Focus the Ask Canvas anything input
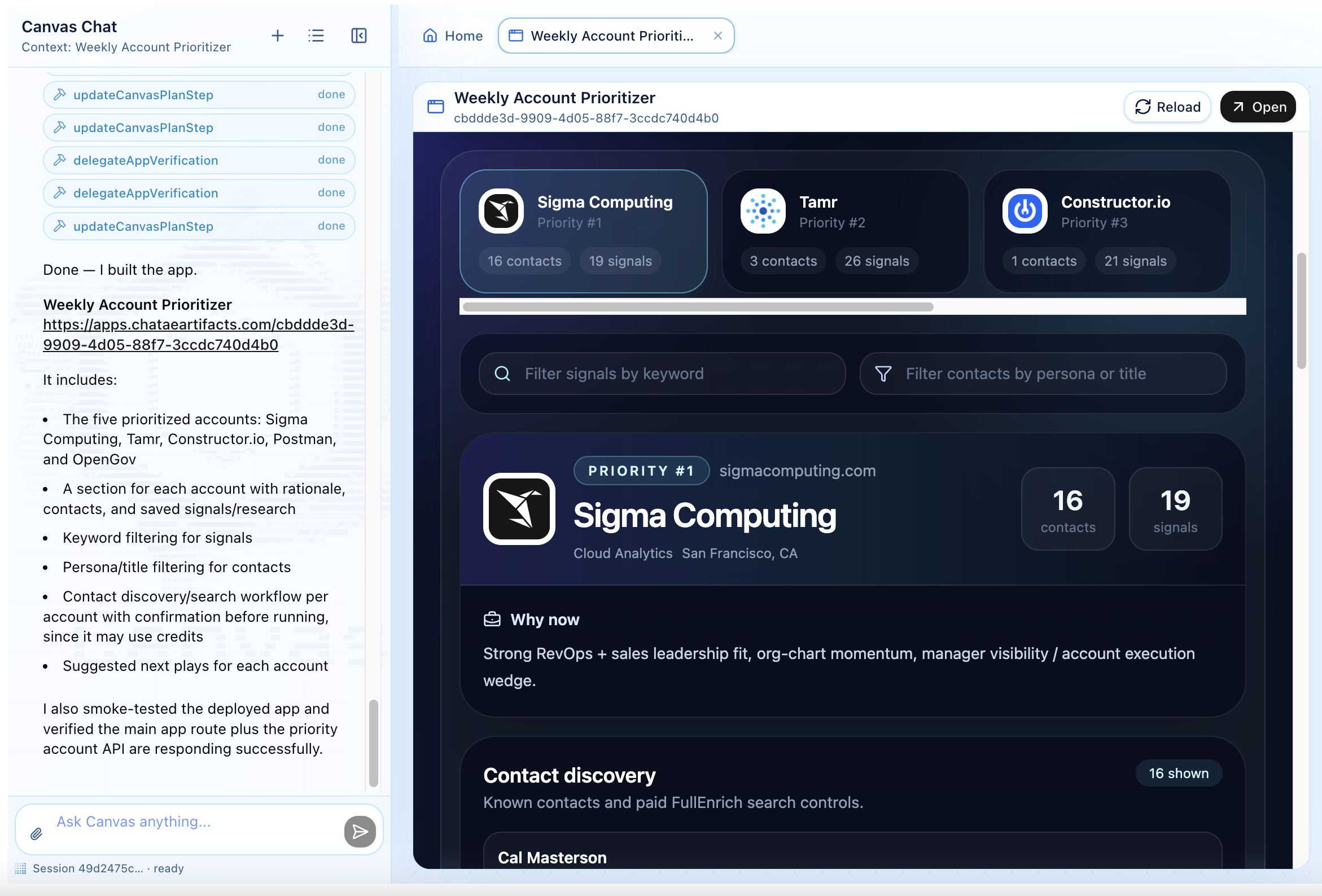The width and height of the screenshot is (1322, 896). (x=196, y=822)
